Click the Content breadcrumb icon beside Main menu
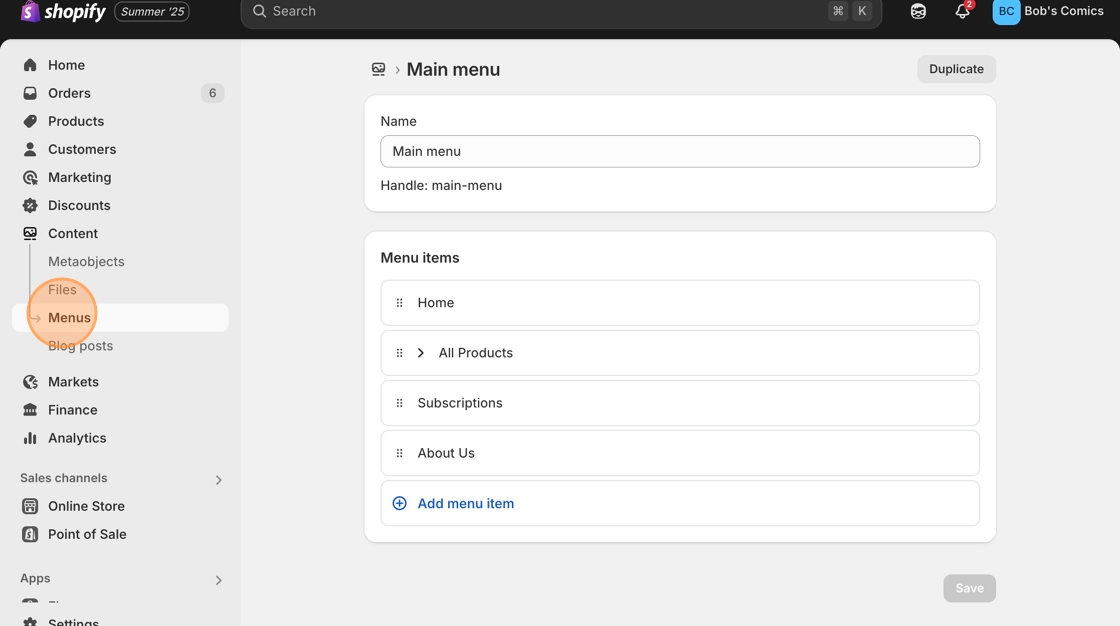The image size is (1120, 626). coord(378,69)
